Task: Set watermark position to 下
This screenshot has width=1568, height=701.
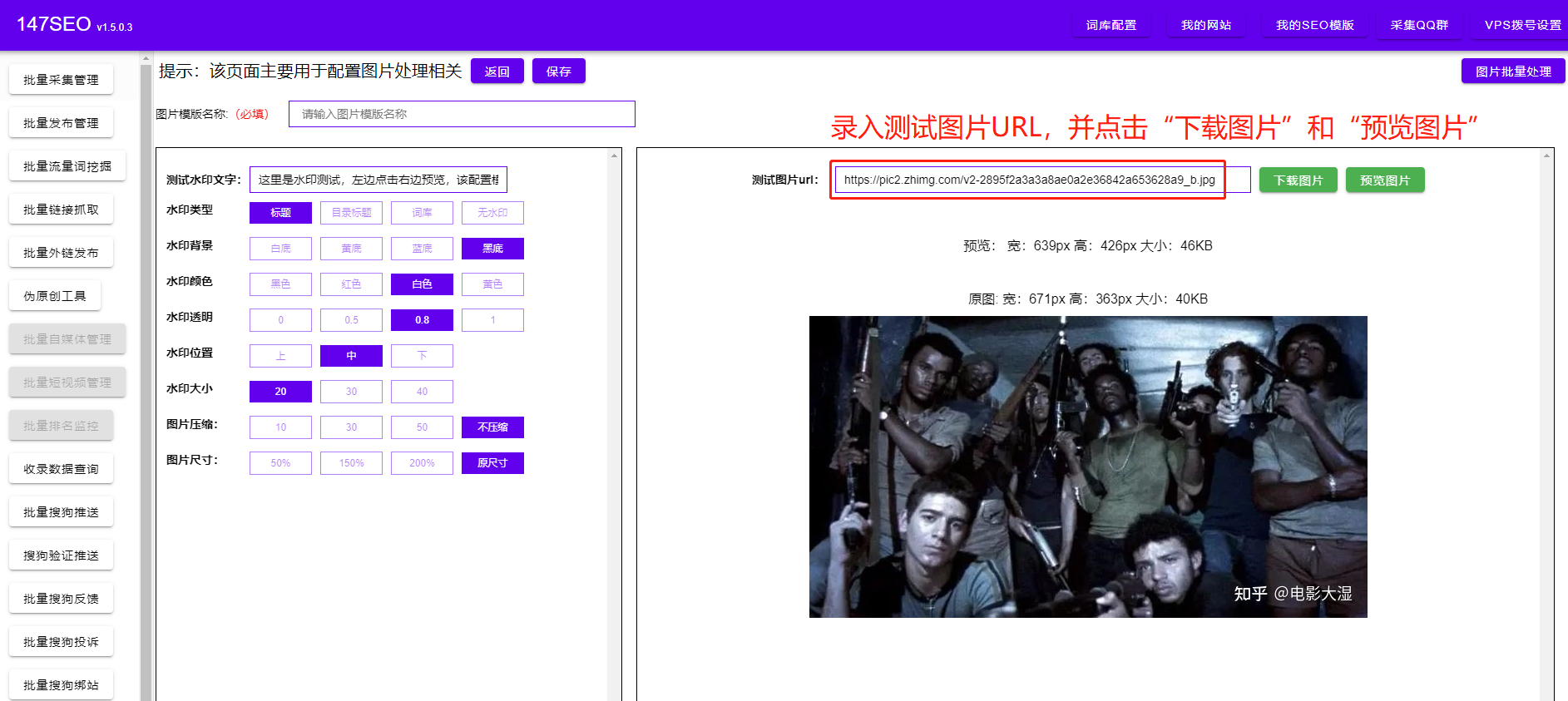Action: coord(422,356)
